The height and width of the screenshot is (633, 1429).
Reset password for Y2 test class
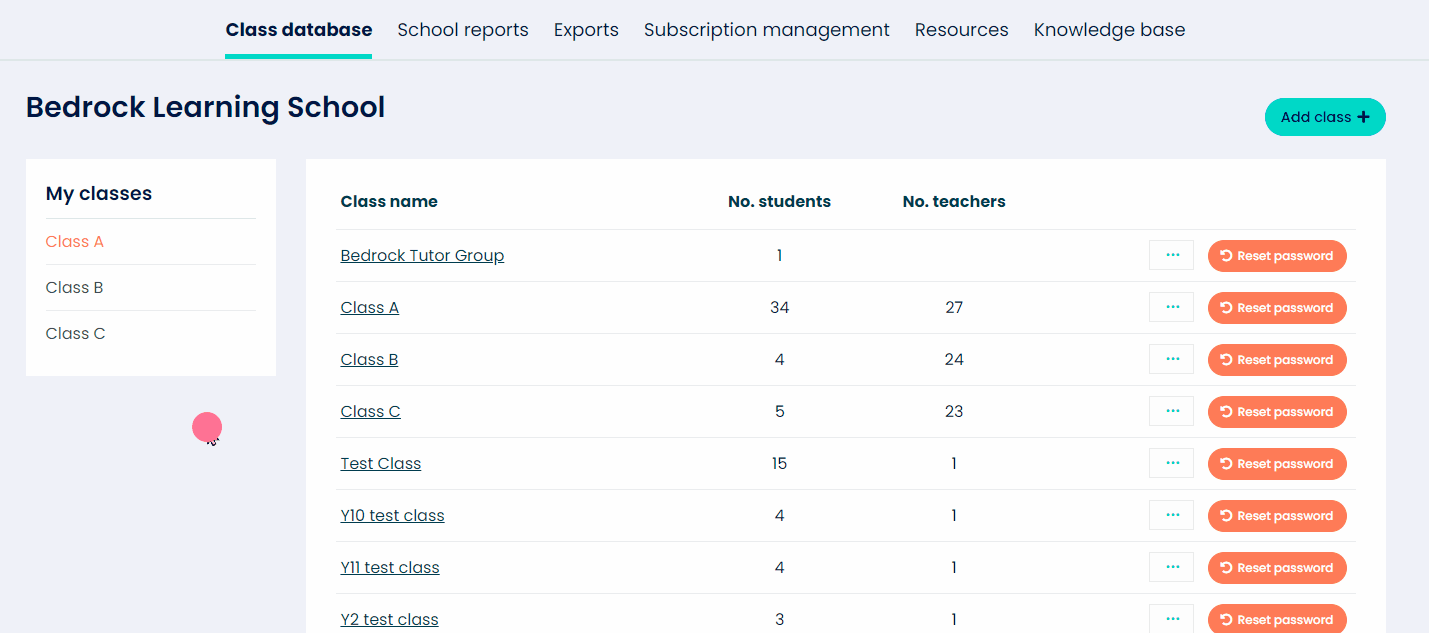click(x=1277, y=619)
